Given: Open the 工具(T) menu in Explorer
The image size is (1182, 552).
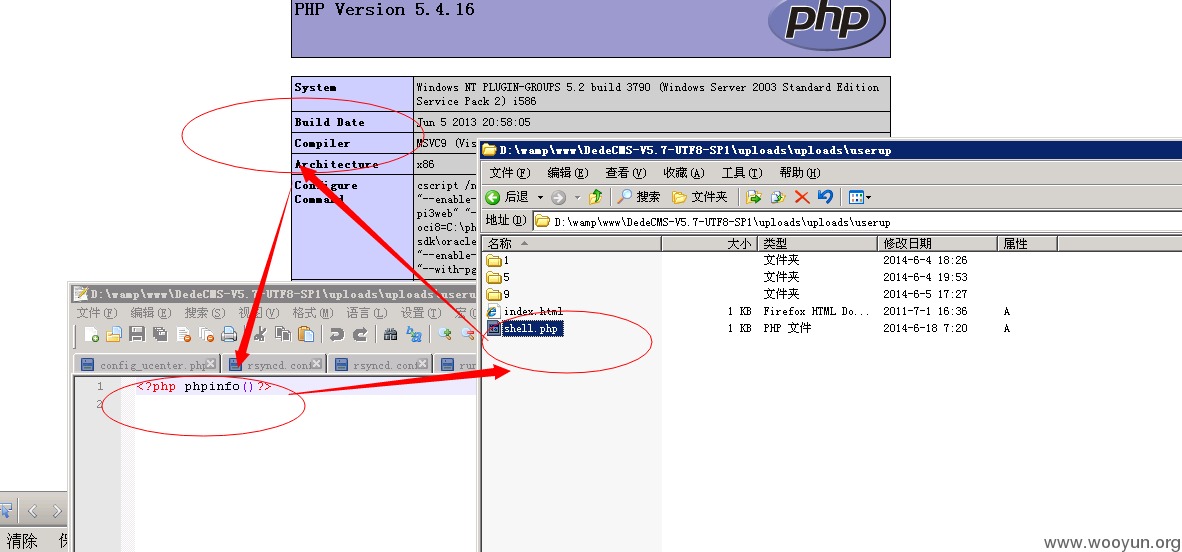Looking at the screenshot, I should coord(742,173).
